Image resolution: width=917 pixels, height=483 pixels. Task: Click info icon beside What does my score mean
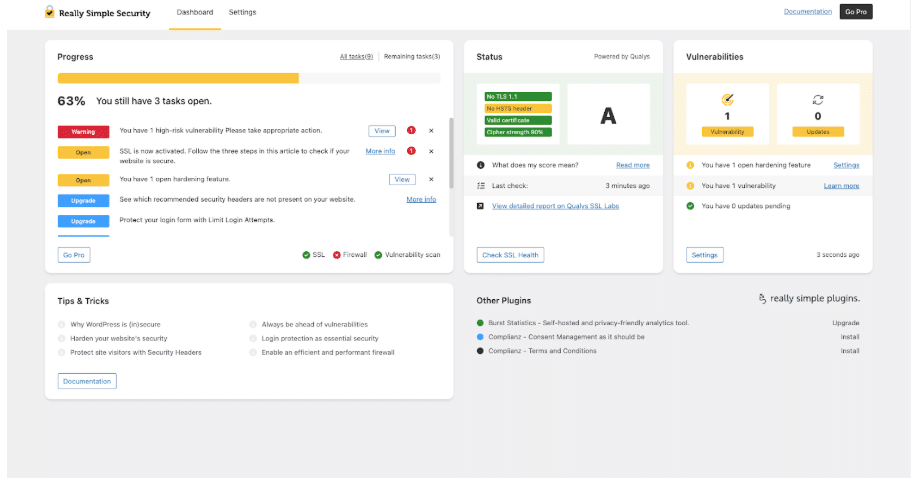[481, 165]
